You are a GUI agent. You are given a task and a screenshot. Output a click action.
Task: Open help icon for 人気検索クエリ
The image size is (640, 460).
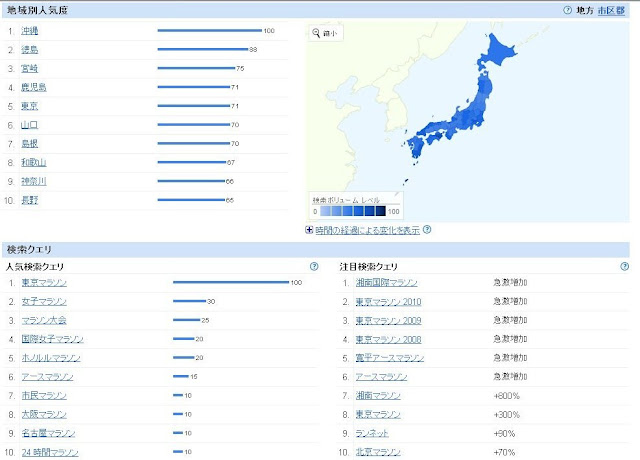click(314, 267)
